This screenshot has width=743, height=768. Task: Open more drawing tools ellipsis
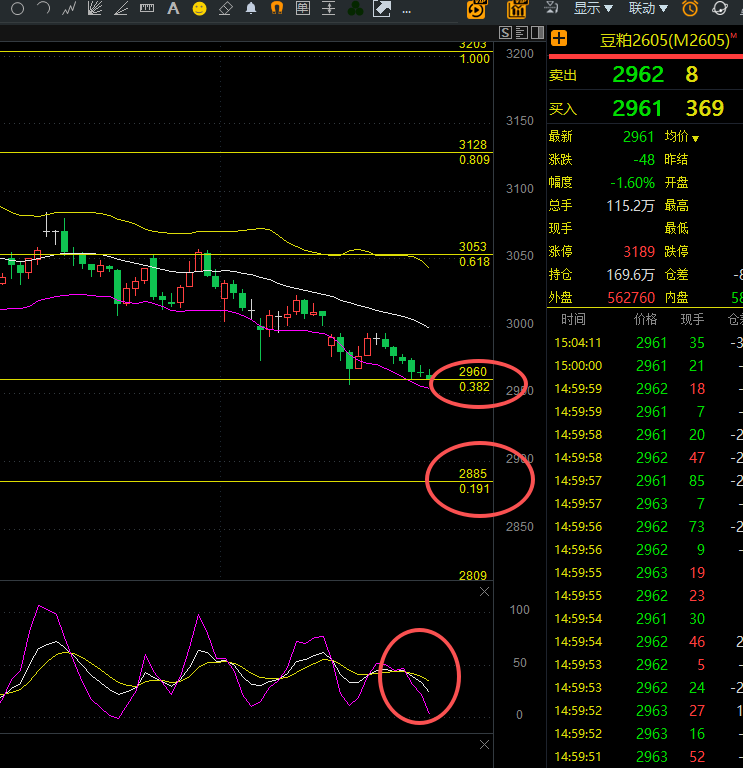coord(407,11)
